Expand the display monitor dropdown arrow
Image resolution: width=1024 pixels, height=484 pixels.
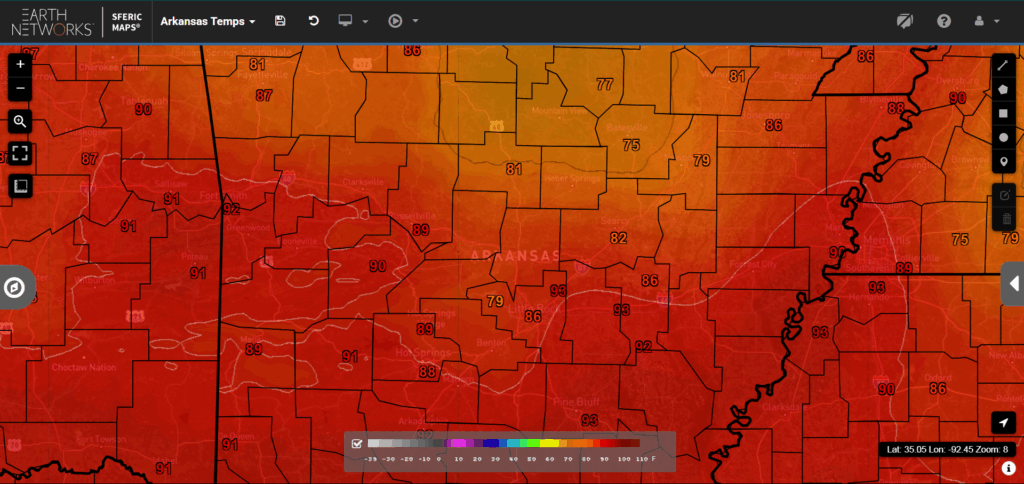point(366,21)
